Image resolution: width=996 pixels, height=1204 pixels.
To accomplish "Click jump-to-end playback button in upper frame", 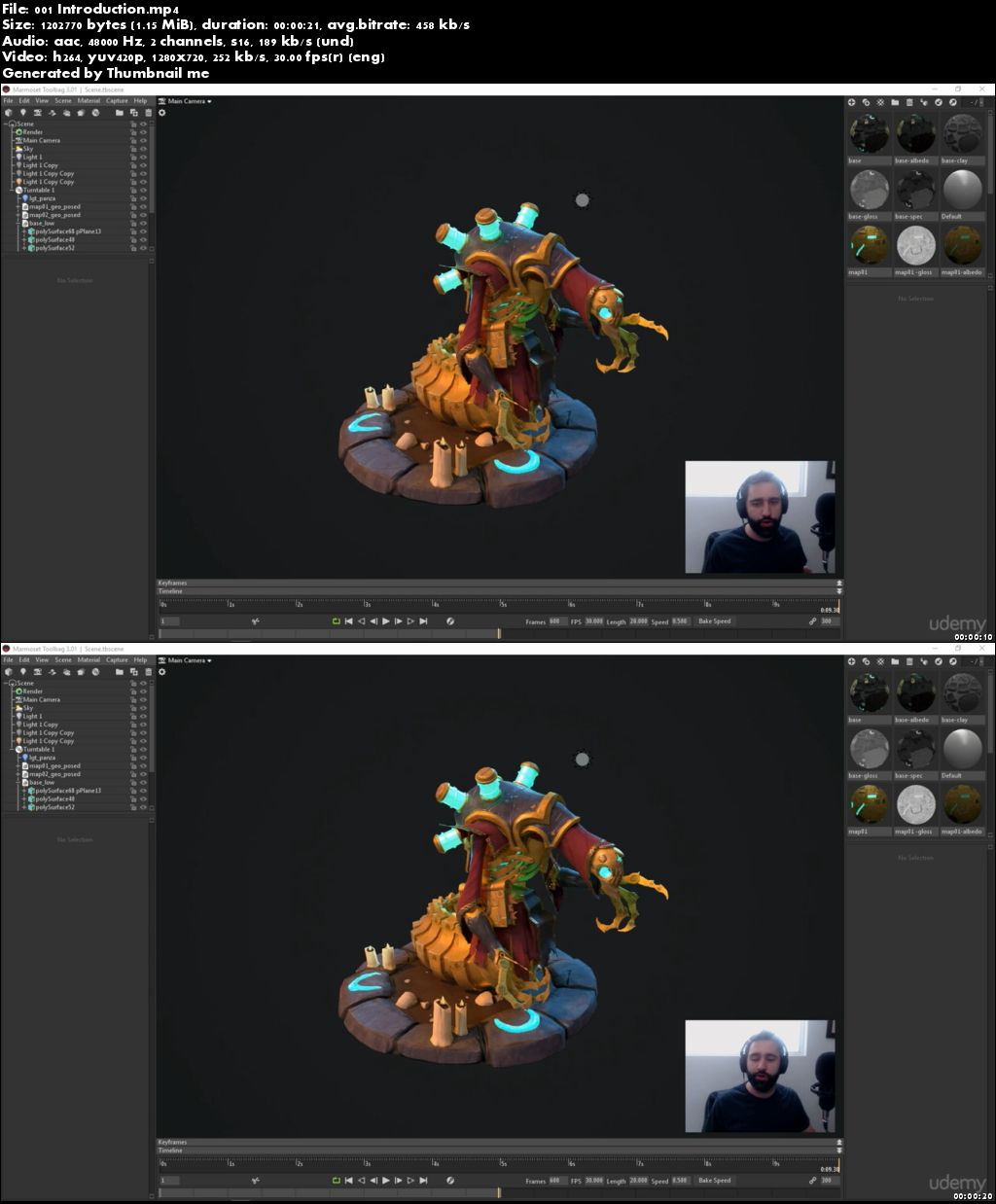I will [423, 620].
